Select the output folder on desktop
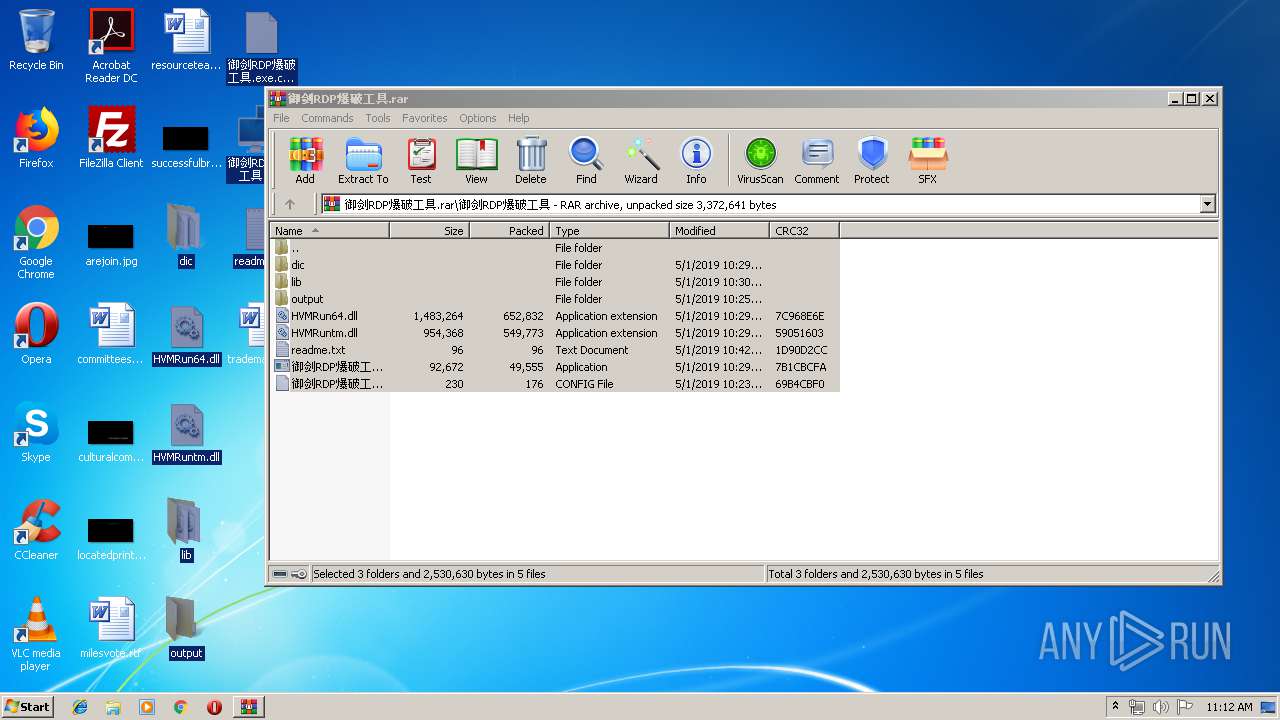Viewport: 1280px width, 720px height. point(186,629)
